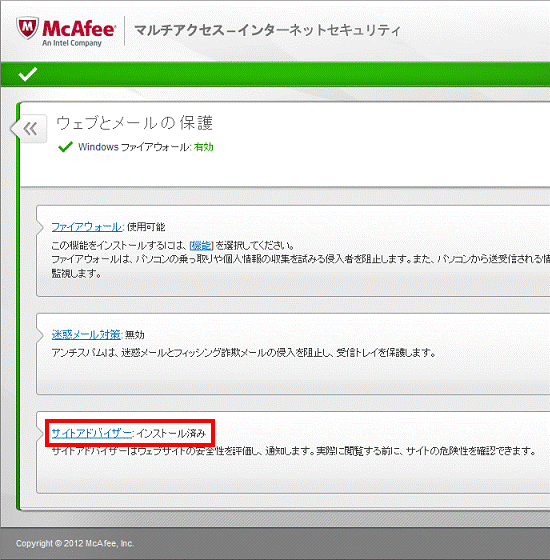Click the Windows ファイアウォール: 有効 status text

pyautogui.click(x=146, y=147)
